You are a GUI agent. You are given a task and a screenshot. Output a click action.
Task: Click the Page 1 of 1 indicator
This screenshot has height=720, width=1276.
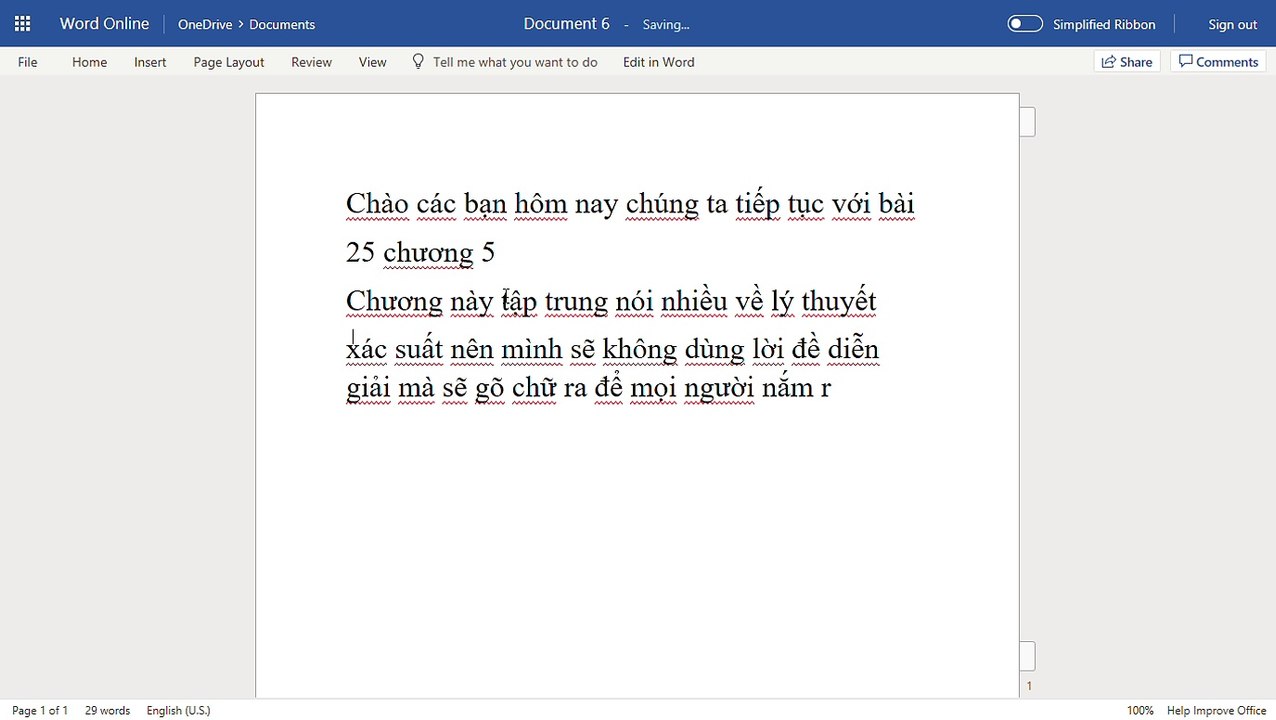click(40, 710)
